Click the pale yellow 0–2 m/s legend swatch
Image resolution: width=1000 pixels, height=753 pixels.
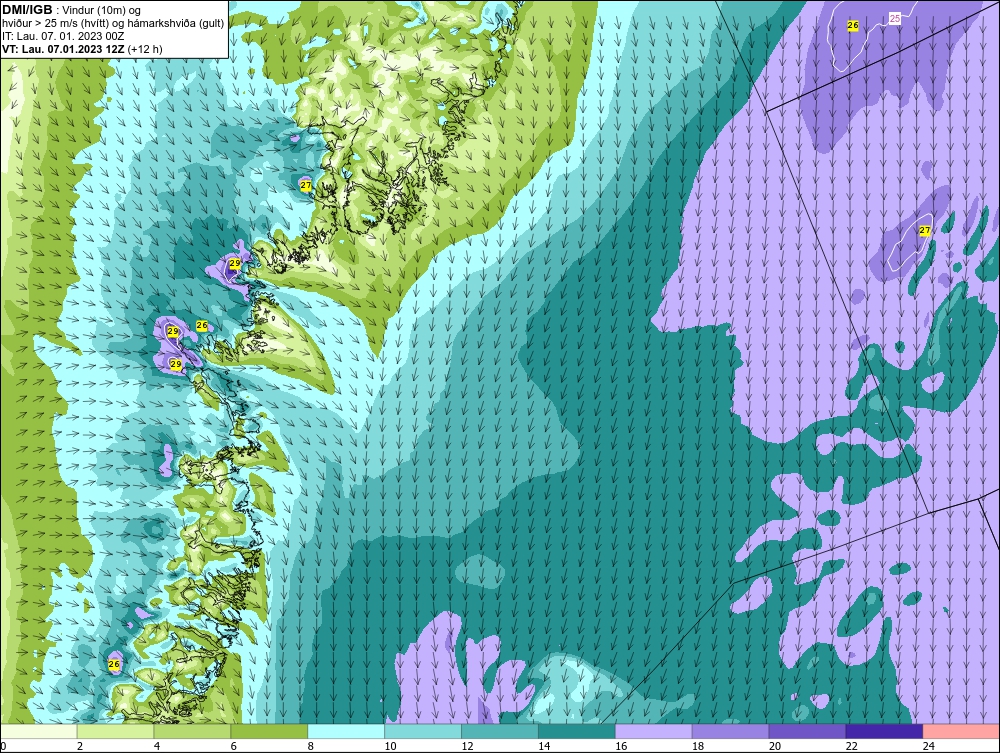click(x=38, y=731)
